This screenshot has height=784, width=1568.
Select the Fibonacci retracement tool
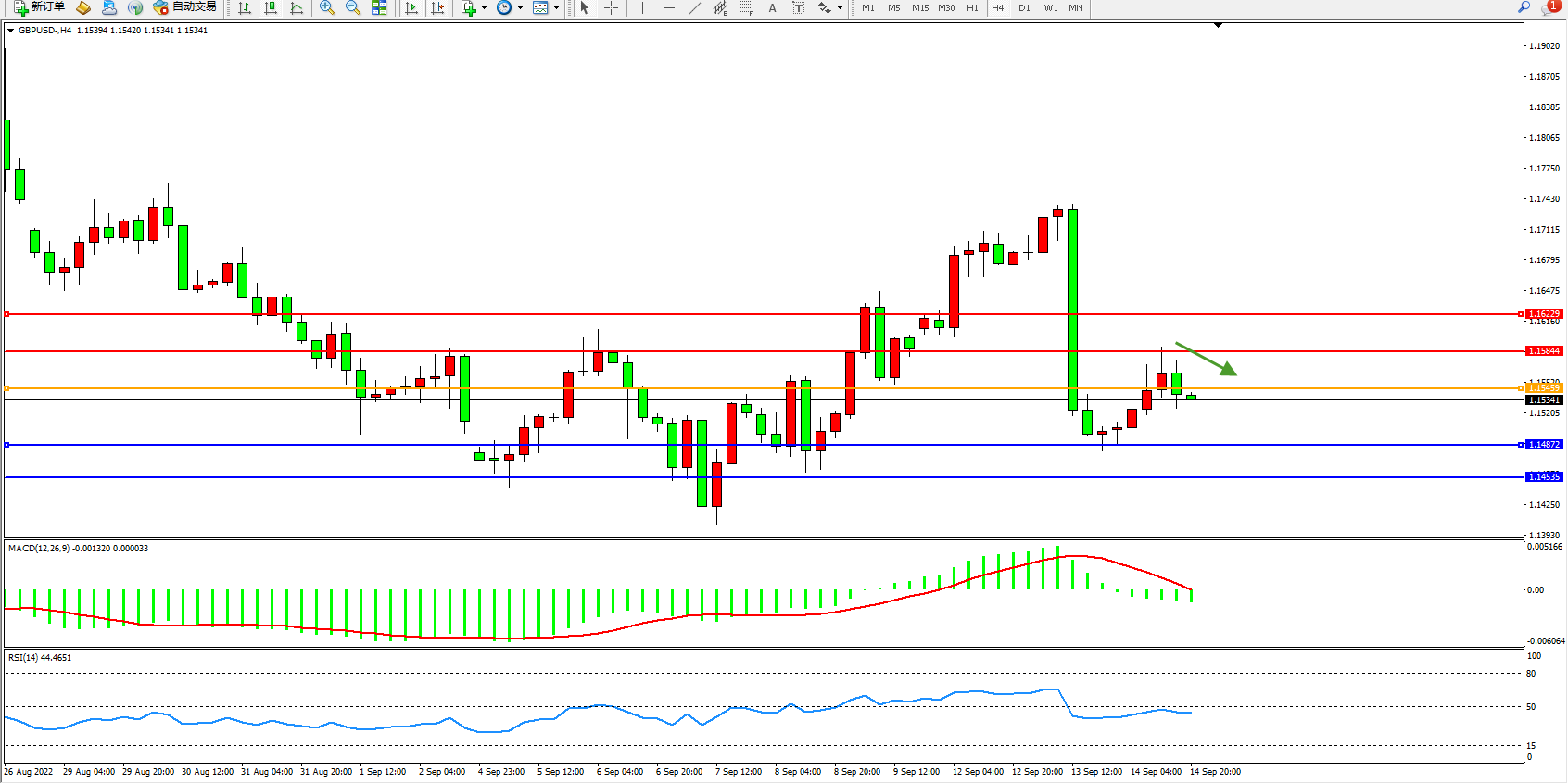coord(747,8)
